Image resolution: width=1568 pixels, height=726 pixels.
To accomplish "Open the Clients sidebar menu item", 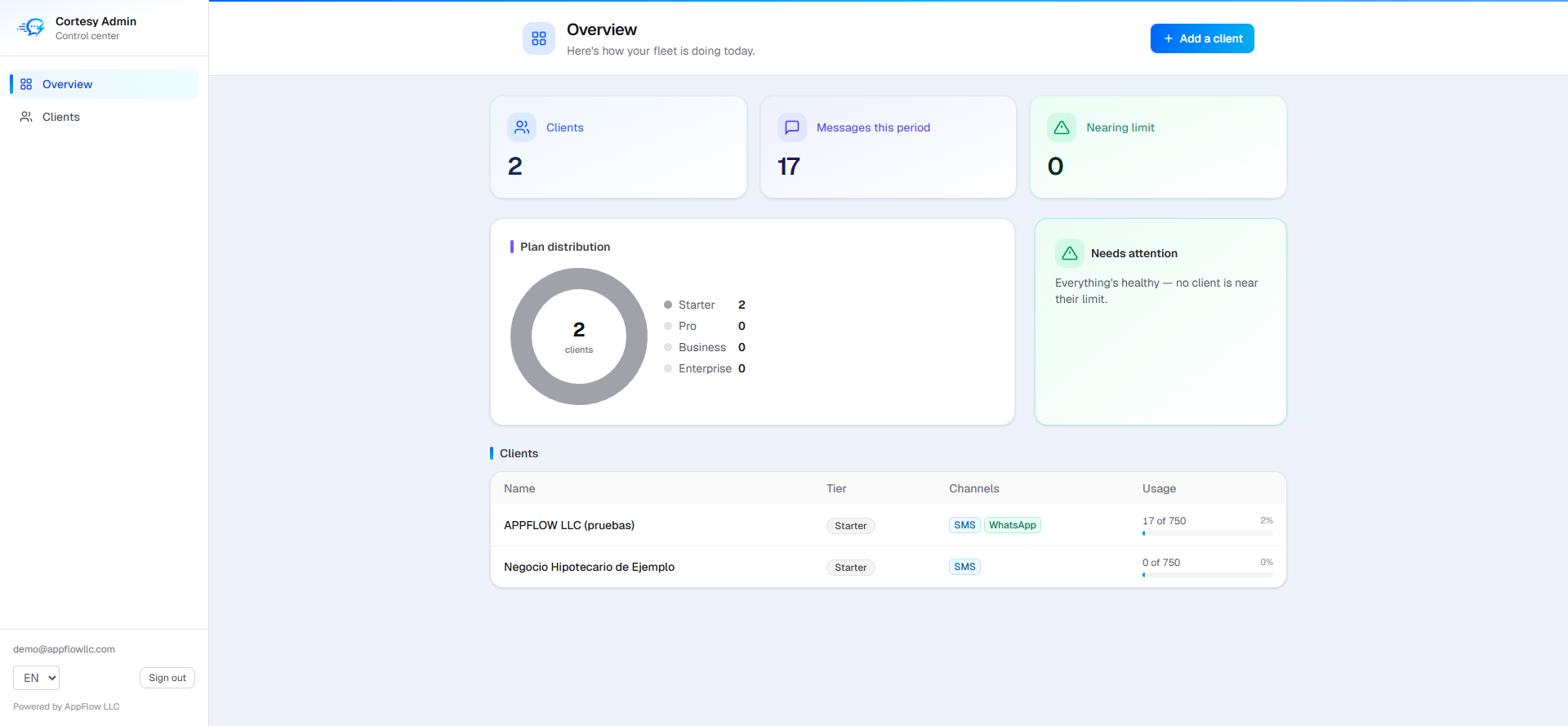I will tap(104, 117).
